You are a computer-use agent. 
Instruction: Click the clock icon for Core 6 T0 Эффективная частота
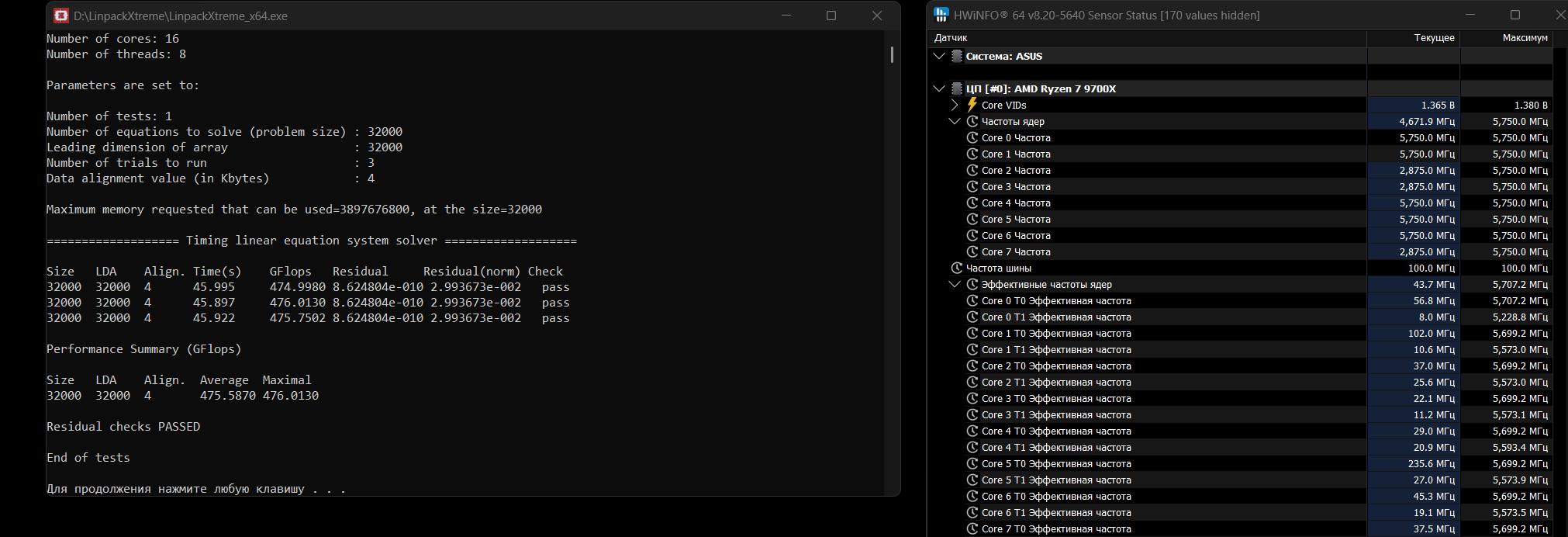point(972,496)
